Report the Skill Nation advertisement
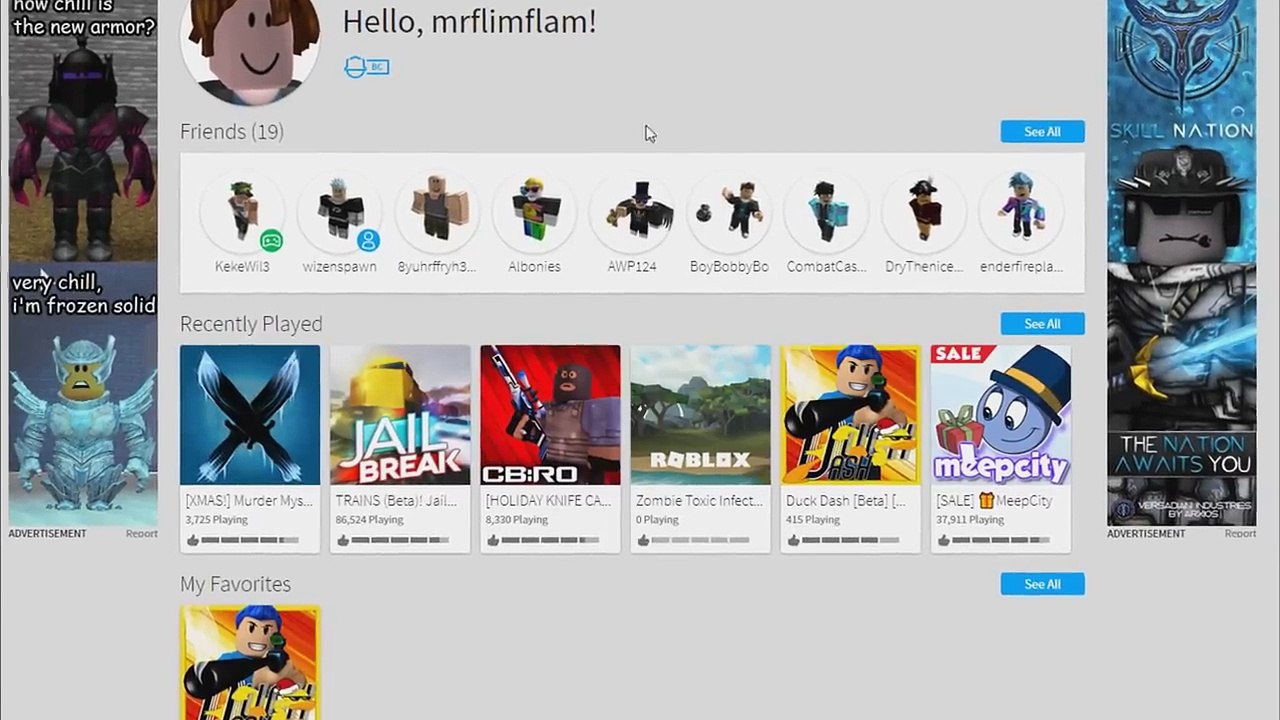Image resolution: width=1280 pixels, height=720 pixels. [1240, 534]
